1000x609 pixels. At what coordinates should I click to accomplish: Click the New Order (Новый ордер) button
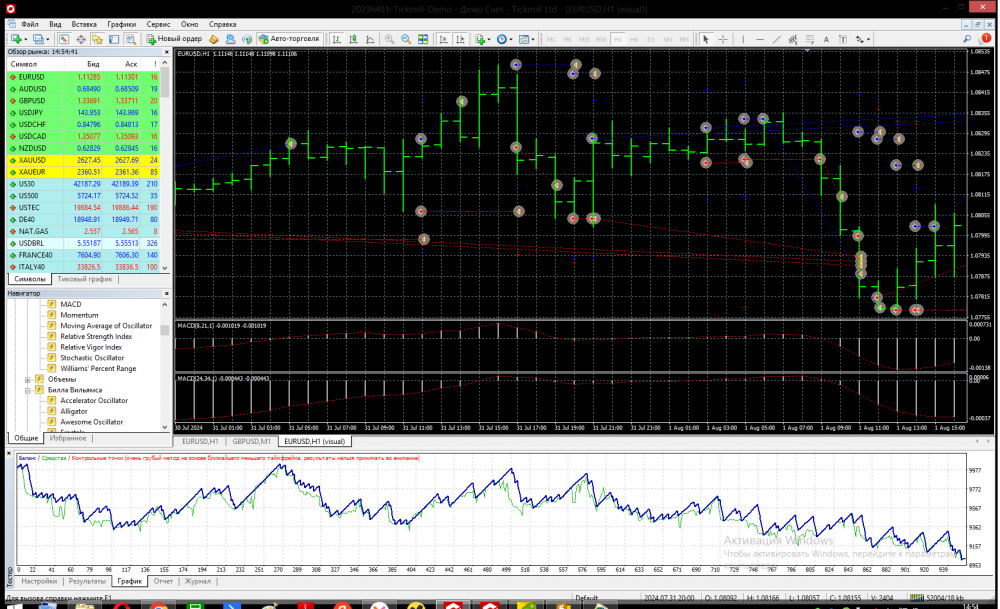pyautogui.click(x=174, y=39)
